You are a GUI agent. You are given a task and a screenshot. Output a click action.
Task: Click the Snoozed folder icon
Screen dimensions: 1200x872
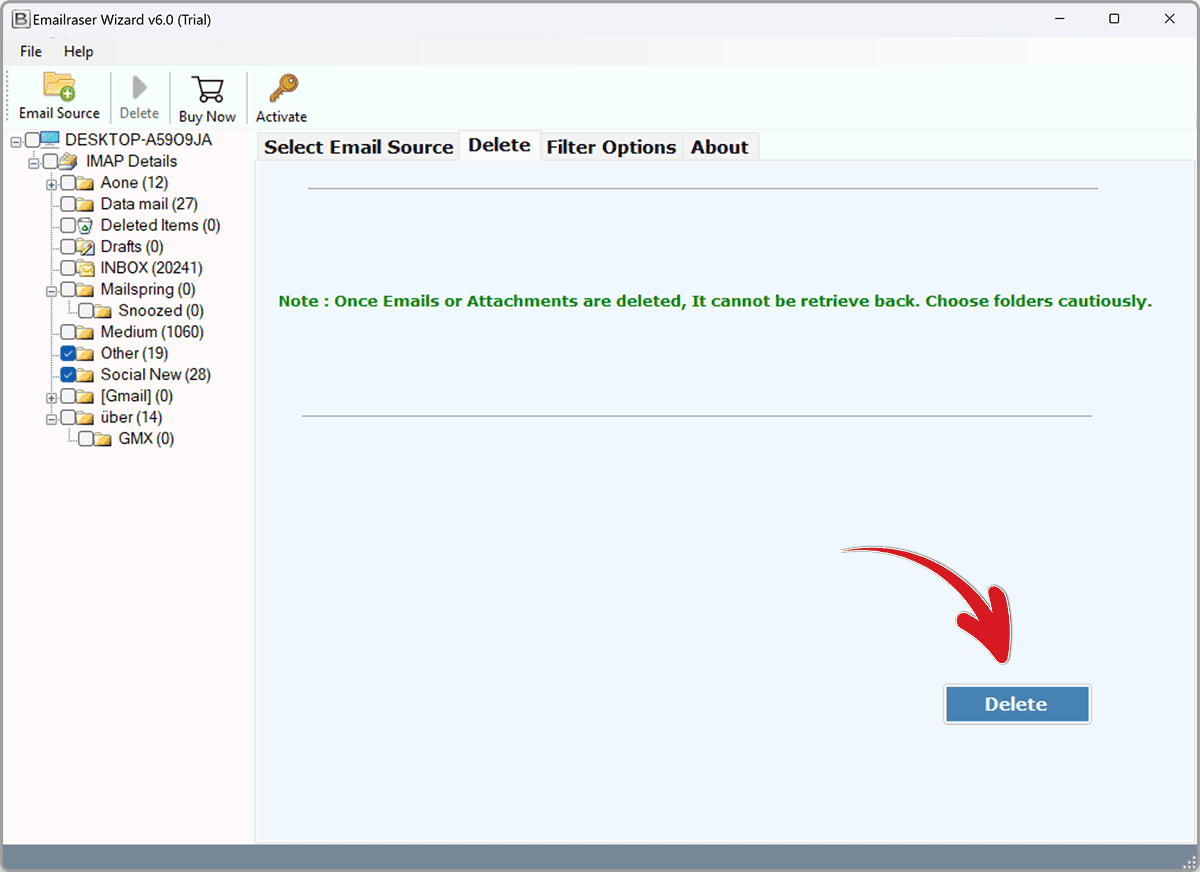[x=104, y=311]
